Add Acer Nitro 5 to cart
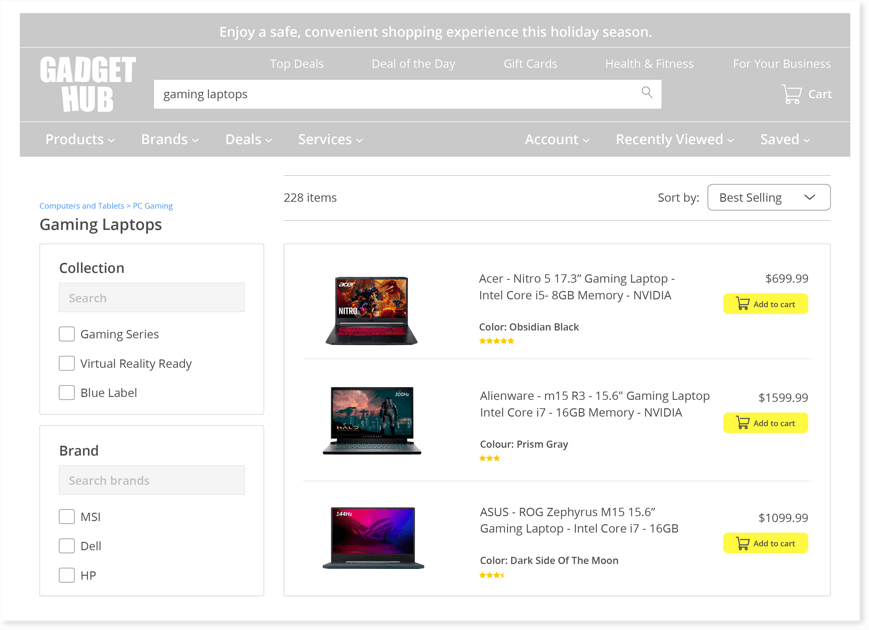 tap(765, 304)
